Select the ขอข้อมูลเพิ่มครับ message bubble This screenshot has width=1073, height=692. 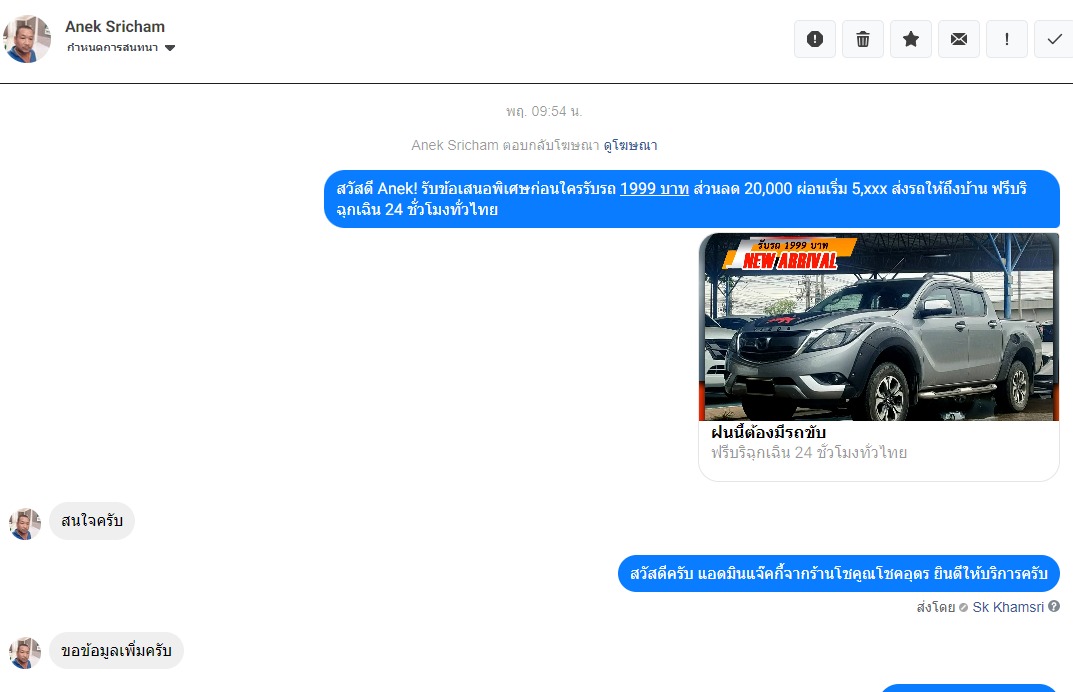[116, 650]
